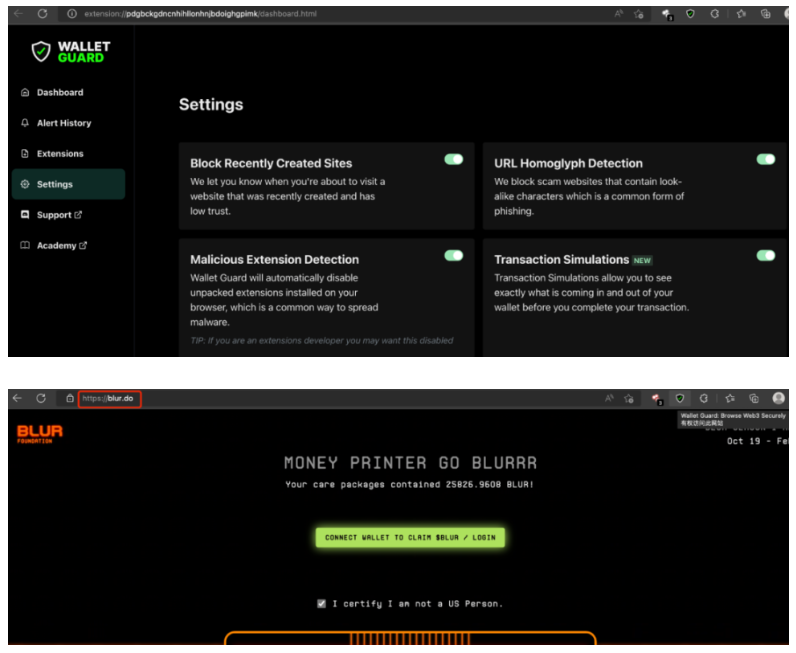This screenshot has width=796, height=653.
Task: Click the Wallet Guard shield icon in blur.do toolbar
Action: click(680, 399)
